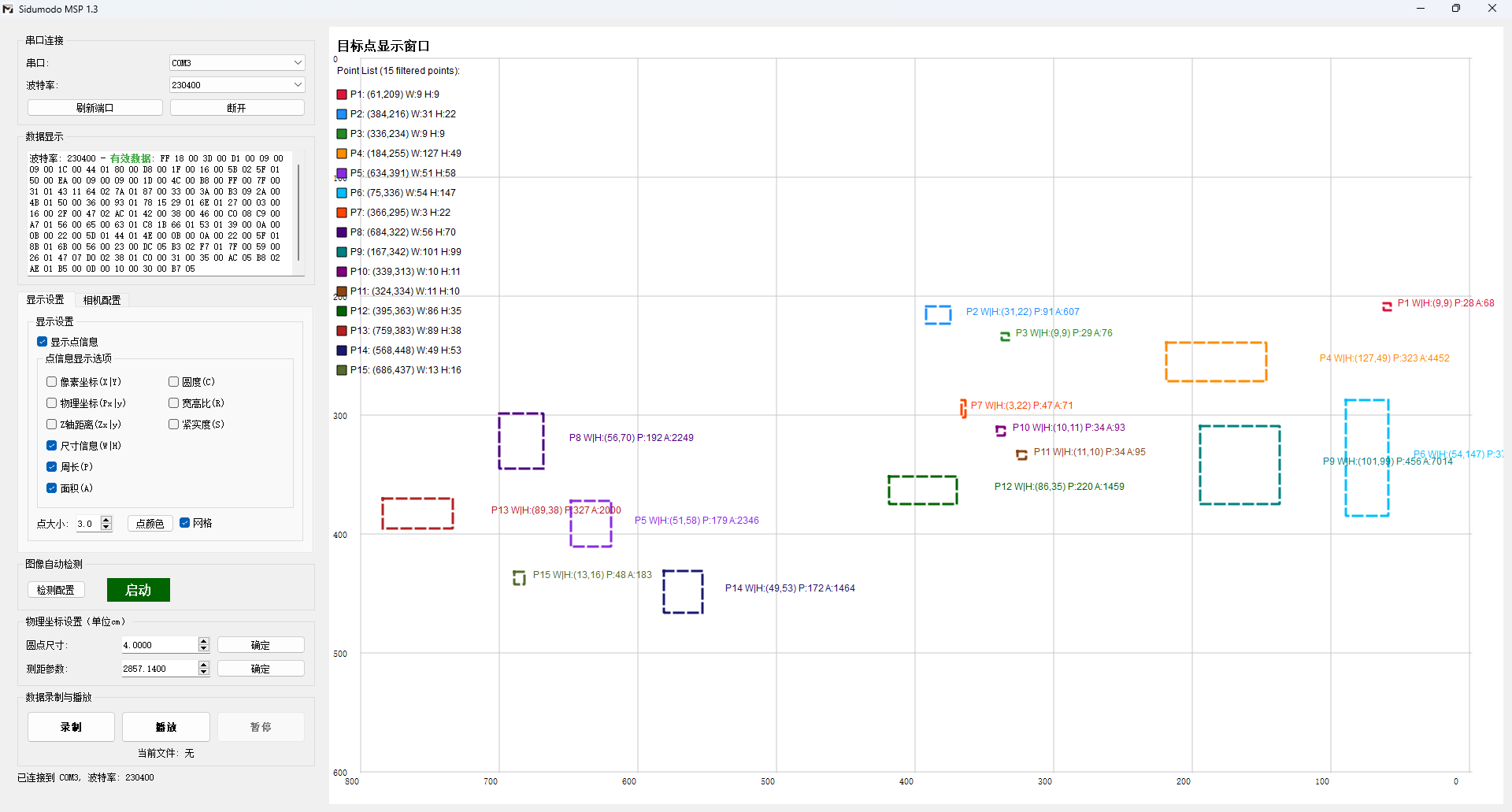Expand the 波特率 230400 dropdown
Viewport: 1512px width, 812px height.
pyautogui.click(x=237, y=85)
